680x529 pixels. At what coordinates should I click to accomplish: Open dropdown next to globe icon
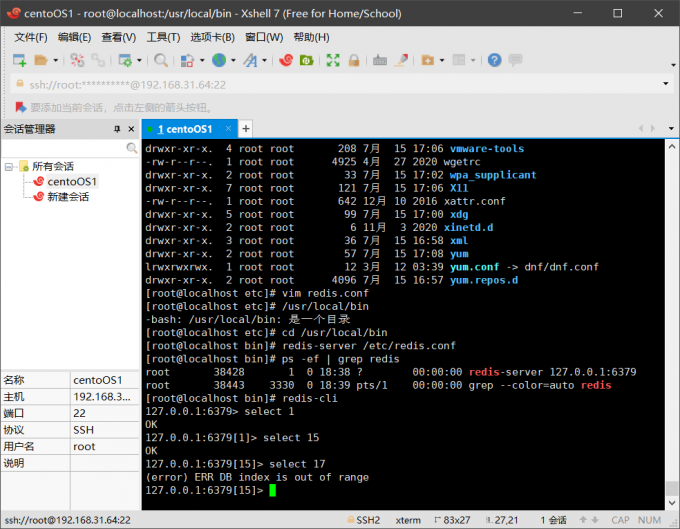coord(233,60)
